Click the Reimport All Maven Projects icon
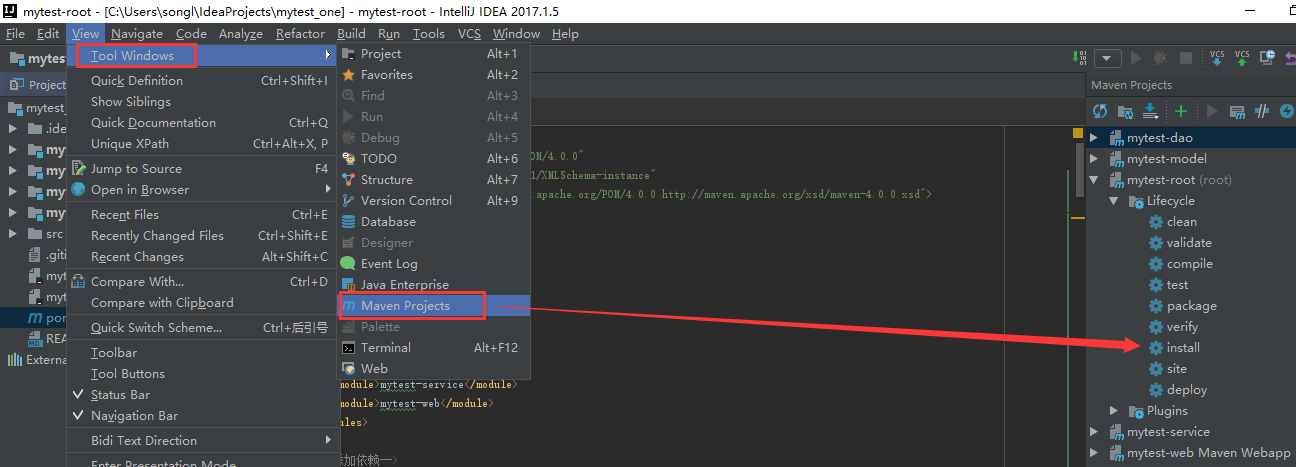This screenshot has width=1296, height=467. click(1100, 111)
